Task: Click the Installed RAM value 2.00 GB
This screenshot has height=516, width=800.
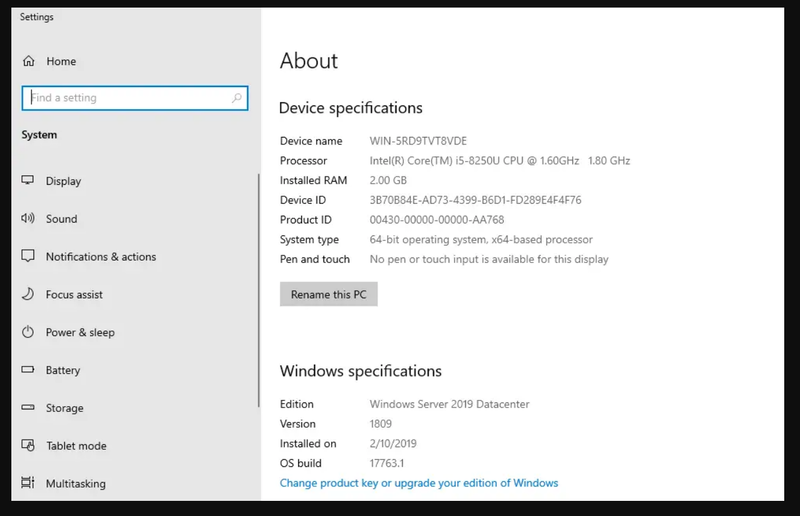Action: tap(388, 180)
